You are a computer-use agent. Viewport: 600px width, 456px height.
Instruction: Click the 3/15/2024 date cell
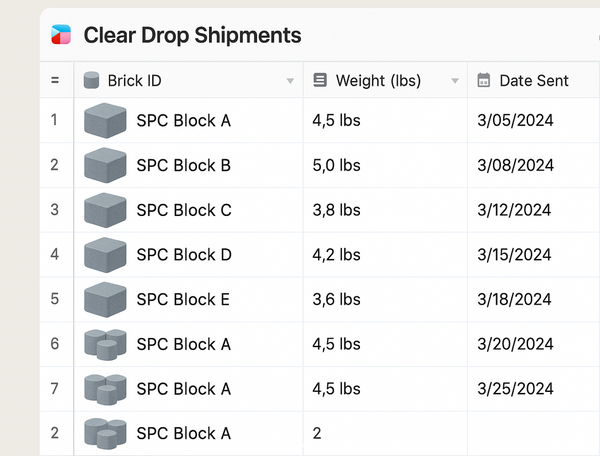tap(515, 255)
